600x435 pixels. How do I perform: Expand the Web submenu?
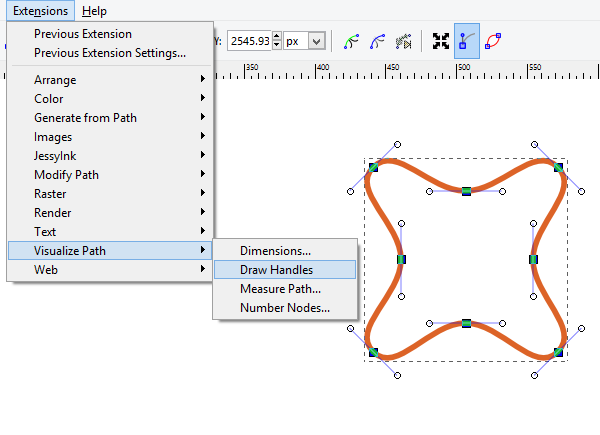click(x=109, y=270)
